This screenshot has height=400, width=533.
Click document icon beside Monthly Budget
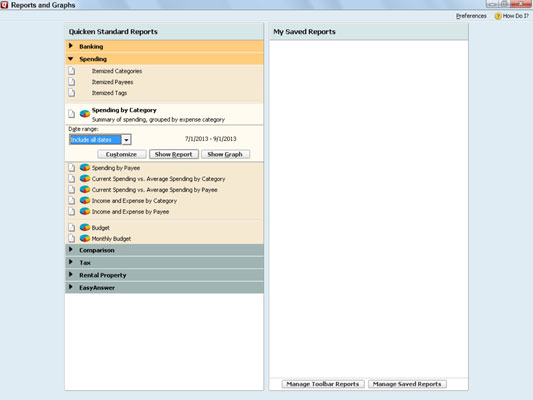pos(71,238)
